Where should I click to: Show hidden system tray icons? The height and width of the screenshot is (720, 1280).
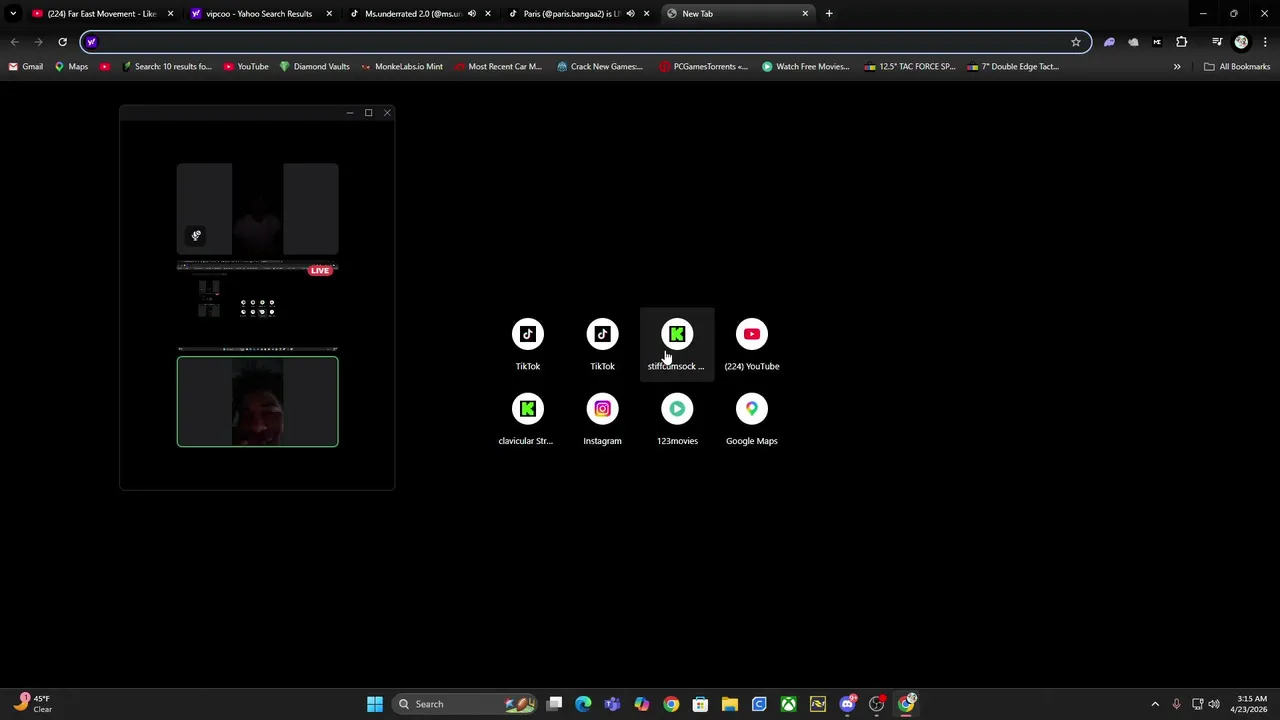[x=1155, y=704]
